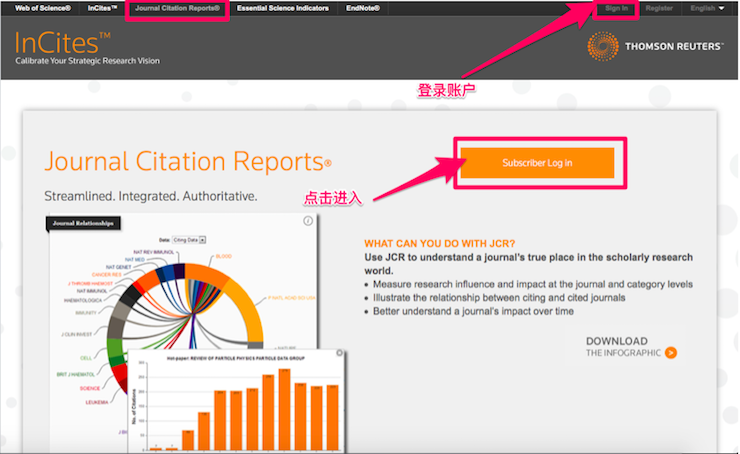Click the InCites logo
This screenshot has width=740, height=454.
point(62,43)
